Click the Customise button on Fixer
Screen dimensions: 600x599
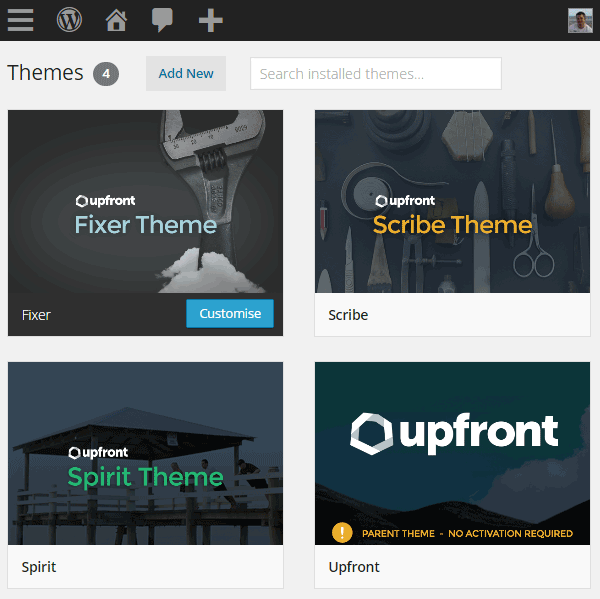(230, 313)
